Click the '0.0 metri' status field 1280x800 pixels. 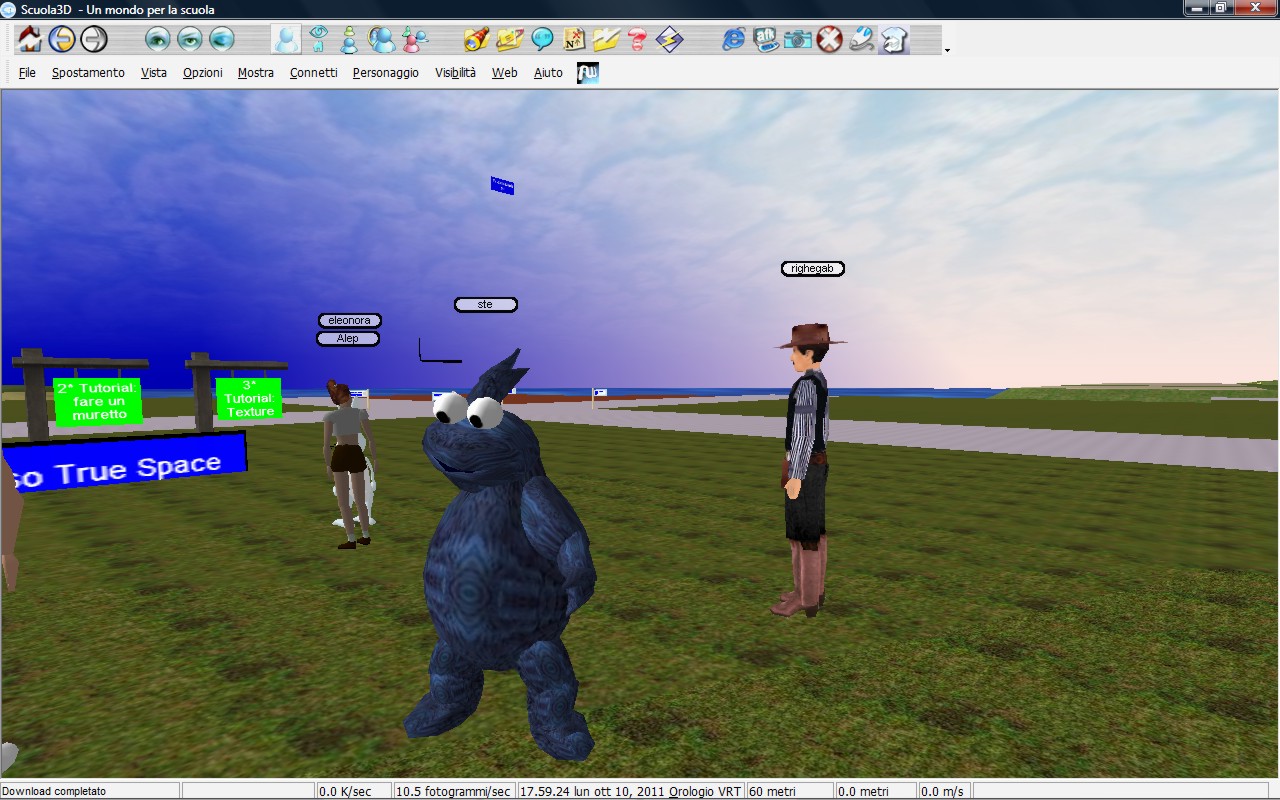coord(876,791)
